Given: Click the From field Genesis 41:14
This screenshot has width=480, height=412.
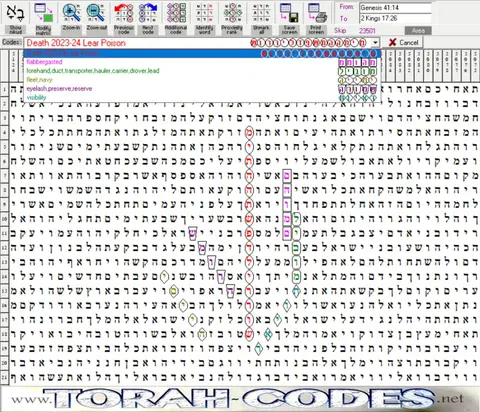Looking at the screenshot, I should click(x=395, y=8).
